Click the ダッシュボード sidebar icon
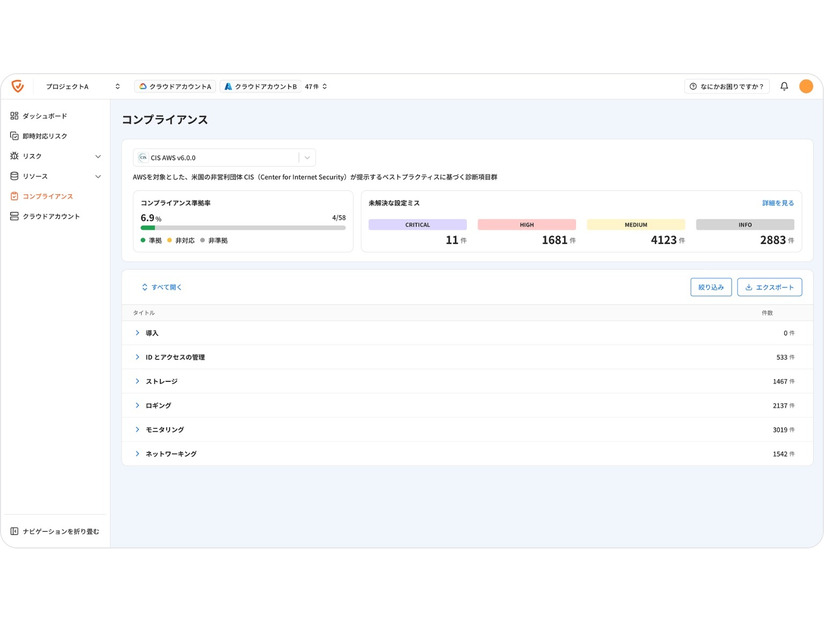The height and width of the screenshot is (620, 826). pyautogui.click(x=14, y=116)
